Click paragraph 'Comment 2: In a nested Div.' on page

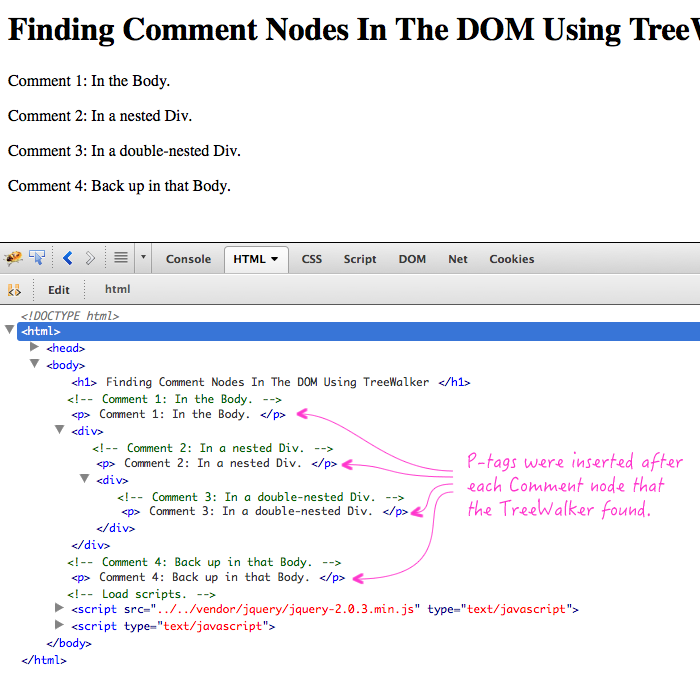(100, 116)
